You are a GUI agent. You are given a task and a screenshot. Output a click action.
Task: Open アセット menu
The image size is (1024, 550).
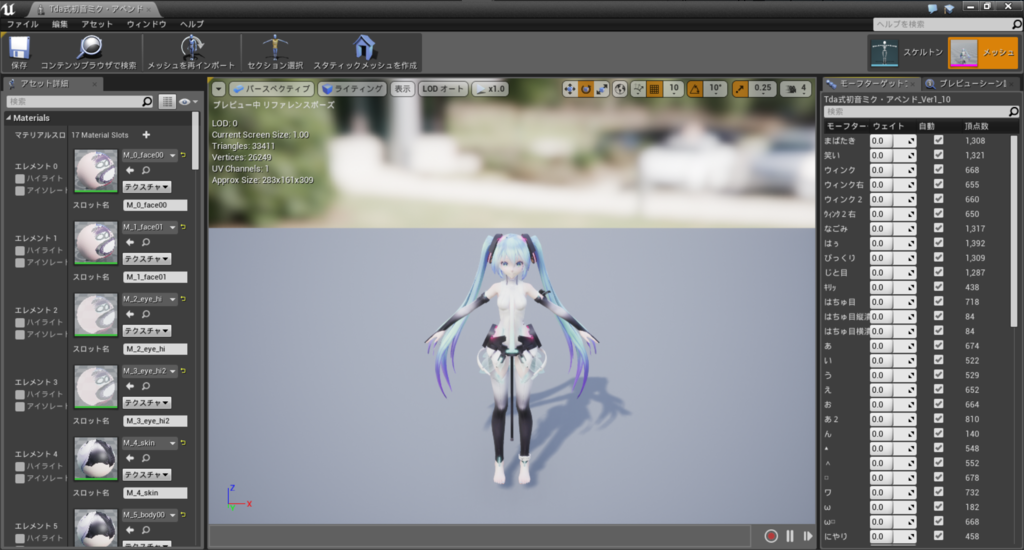(97, 24)
